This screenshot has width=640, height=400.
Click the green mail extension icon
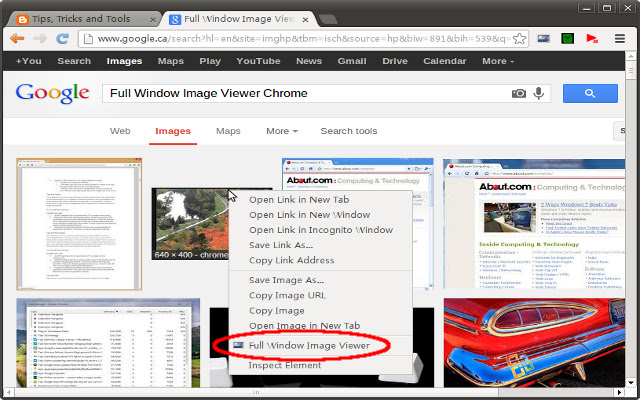567,39
